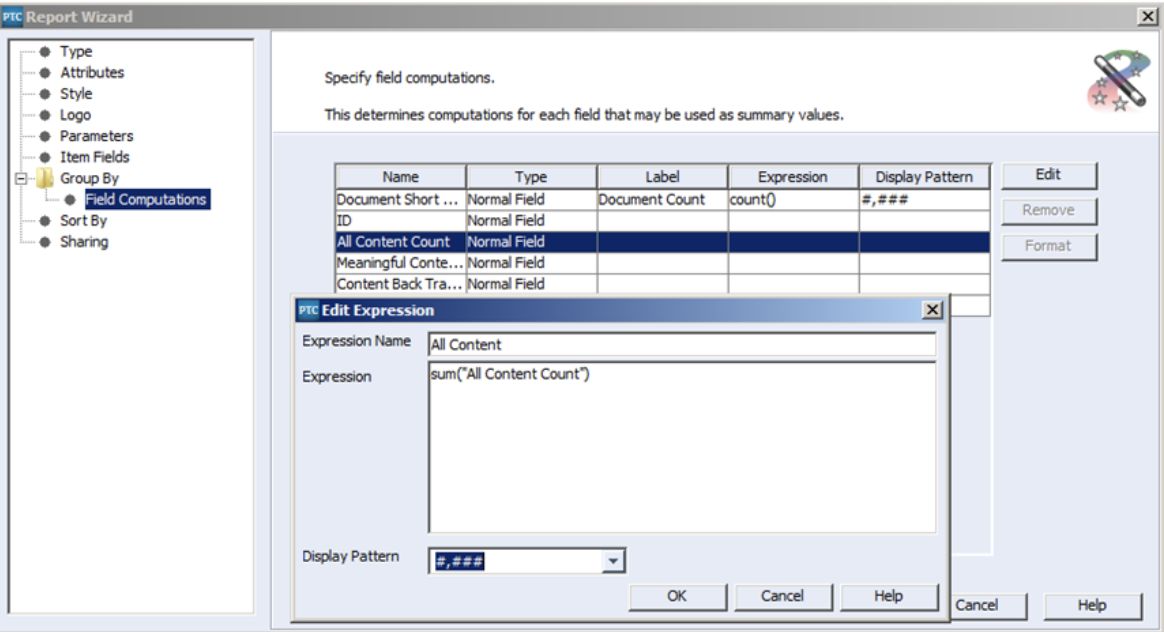
Task: Cancel the Report Wizard
Action: [x=987, y=605]
